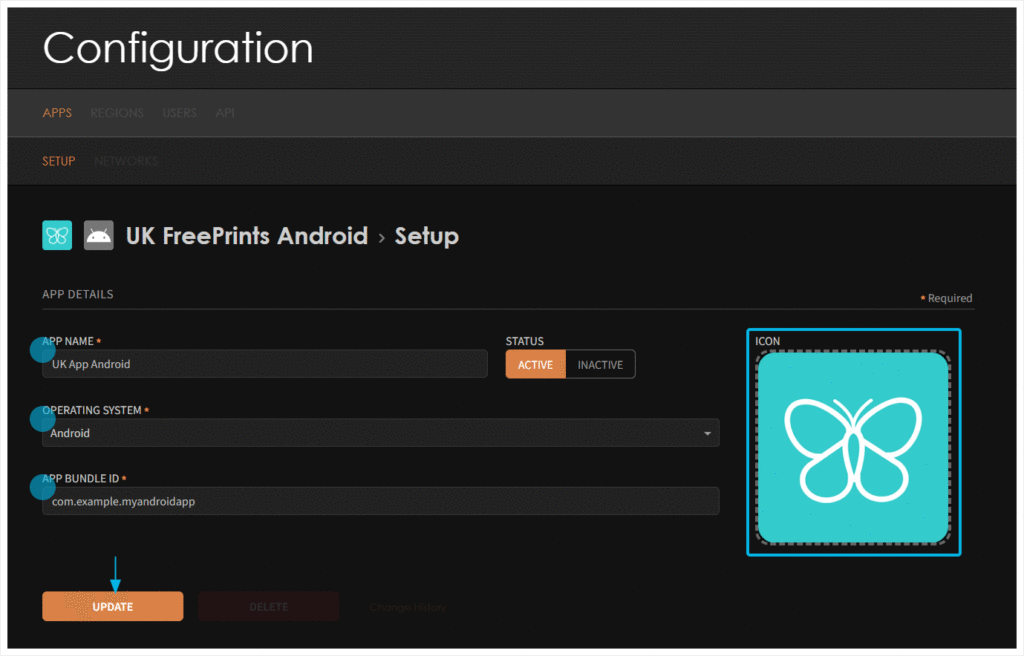Click the UK FreePrints Android breadcrumb title

(247, 235)
